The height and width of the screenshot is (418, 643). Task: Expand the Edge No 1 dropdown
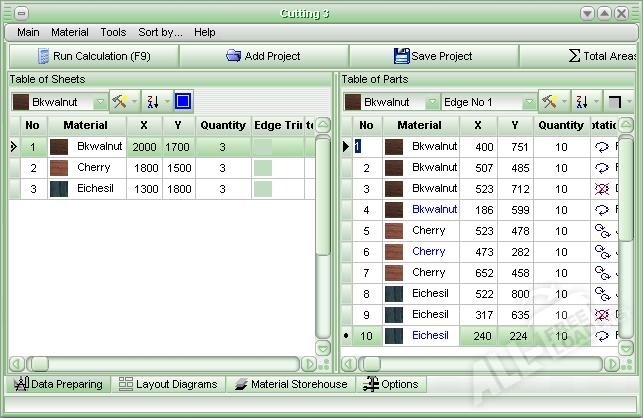click(529, 102)
